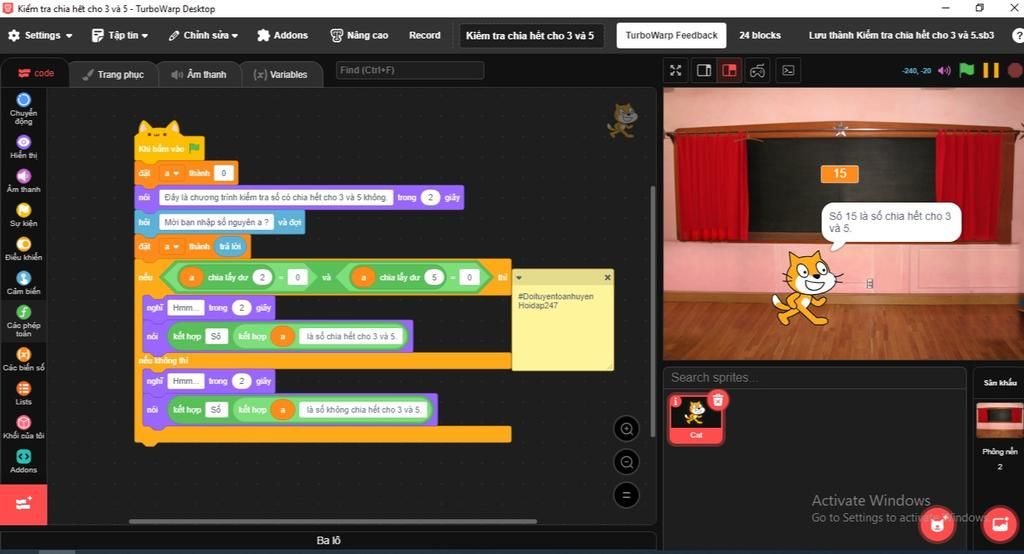Open the Âm thanh block category

coord(24,180)
